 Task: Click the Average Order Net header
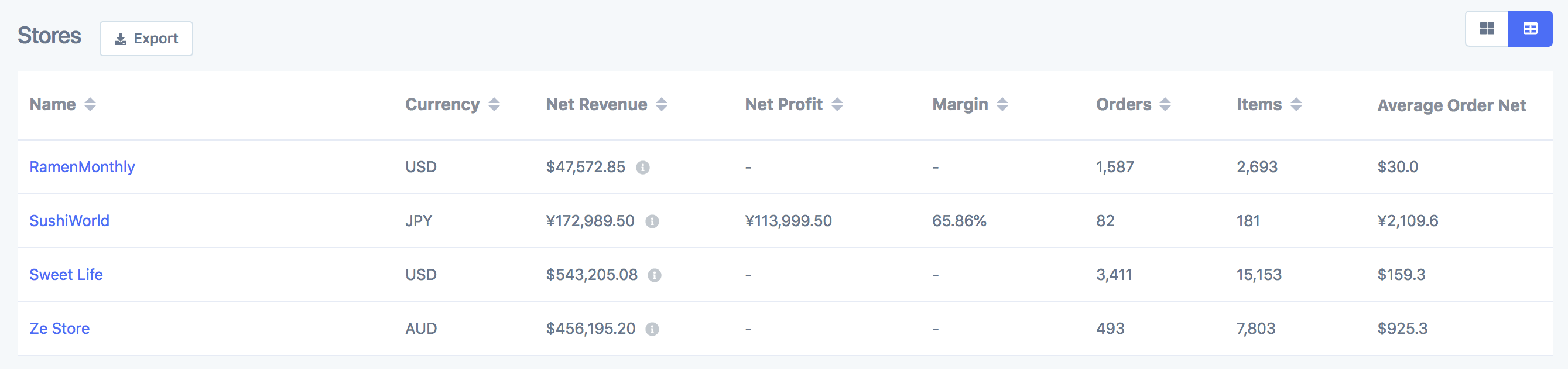tap(1451, 105)
